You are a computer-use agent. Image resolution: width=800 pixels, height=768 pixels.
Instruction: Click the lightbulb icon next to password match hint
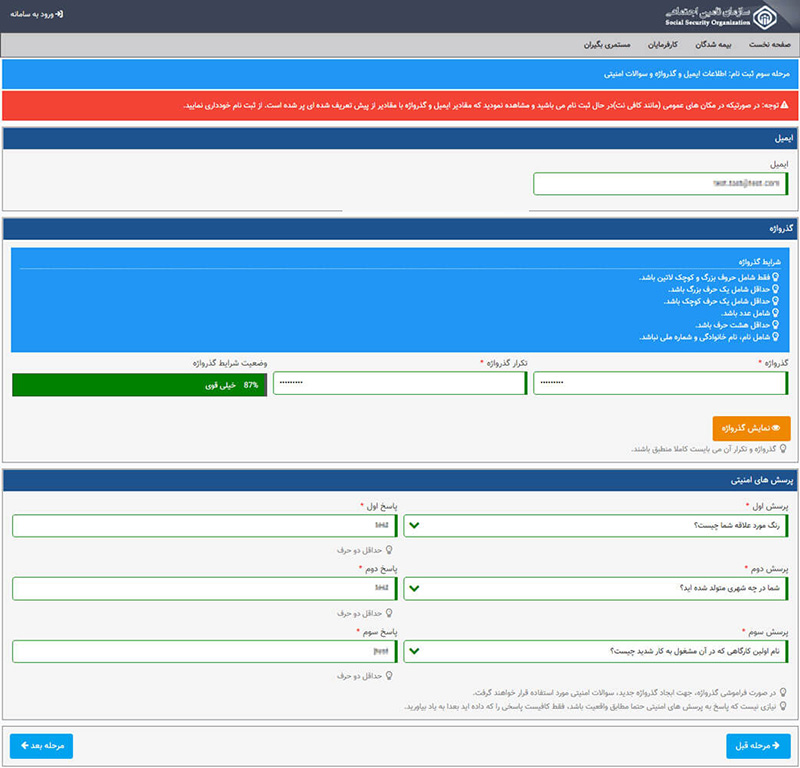click(x=782, y=449)
